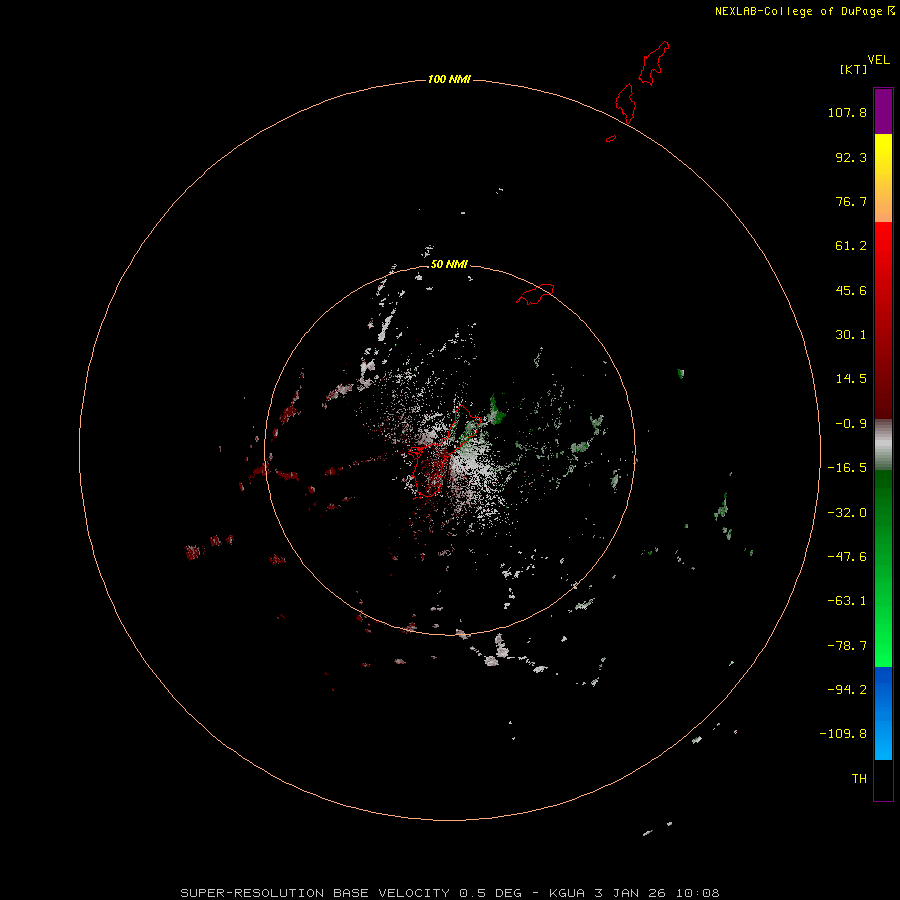Click the -63.1 legend value
The width and height of the screenshot is (900, 900).
point(847,601)
